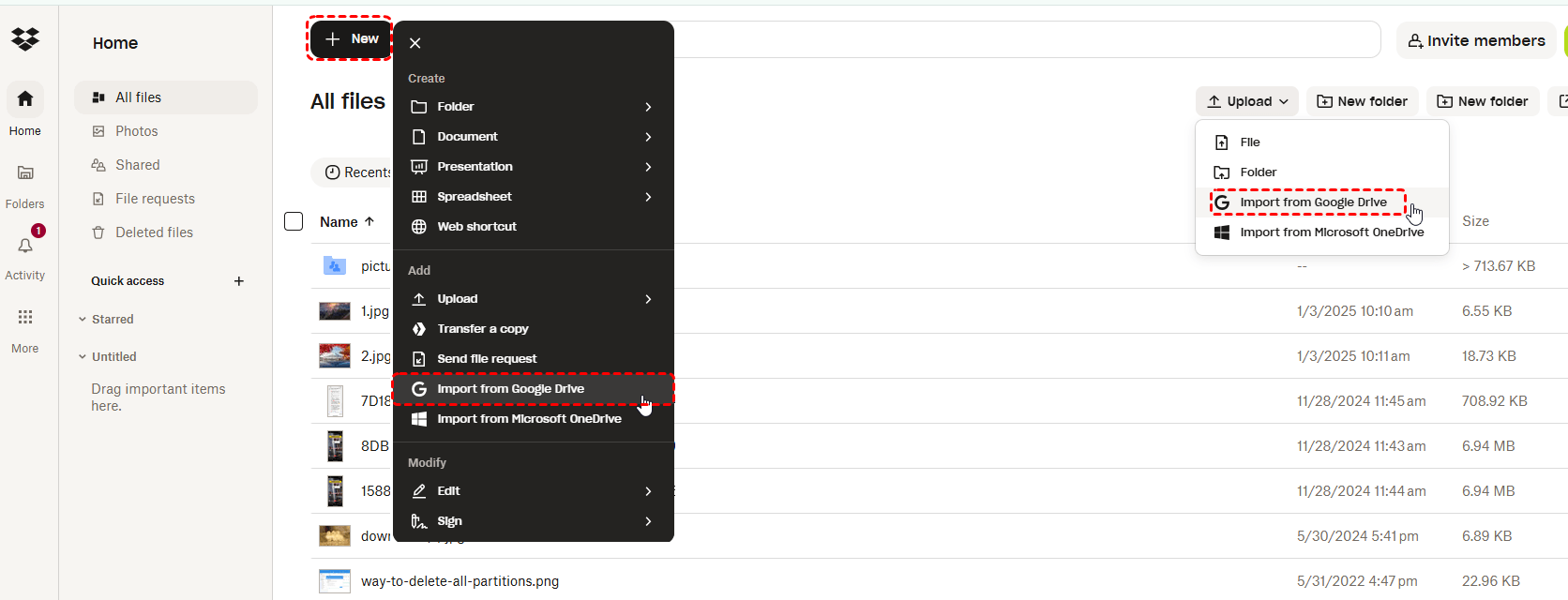This screenshot has height=600, width=1568.
Task: Close the New menu with X
Action: (415, 43)
